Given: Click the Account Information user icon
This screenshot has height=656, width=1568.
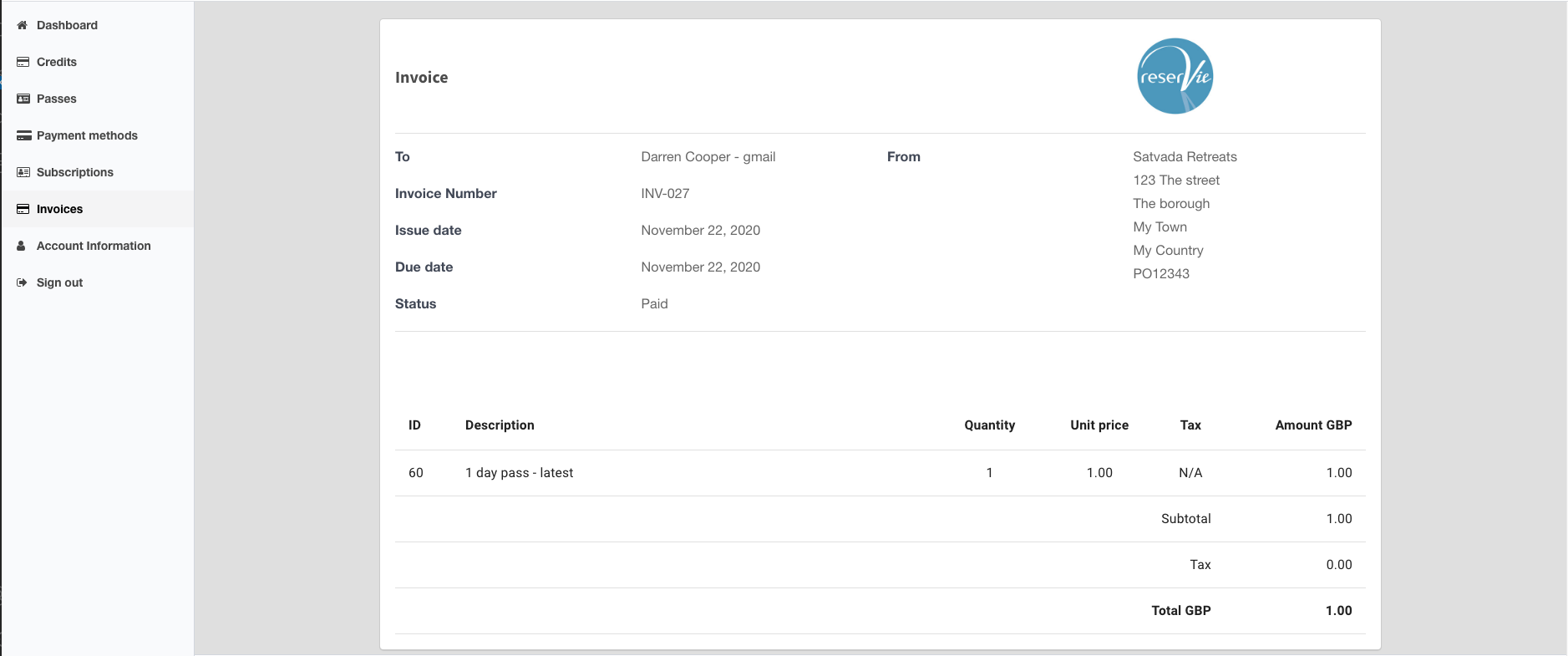Looking at the screenshot, I should pyautogui.click(x=22, y=246).
